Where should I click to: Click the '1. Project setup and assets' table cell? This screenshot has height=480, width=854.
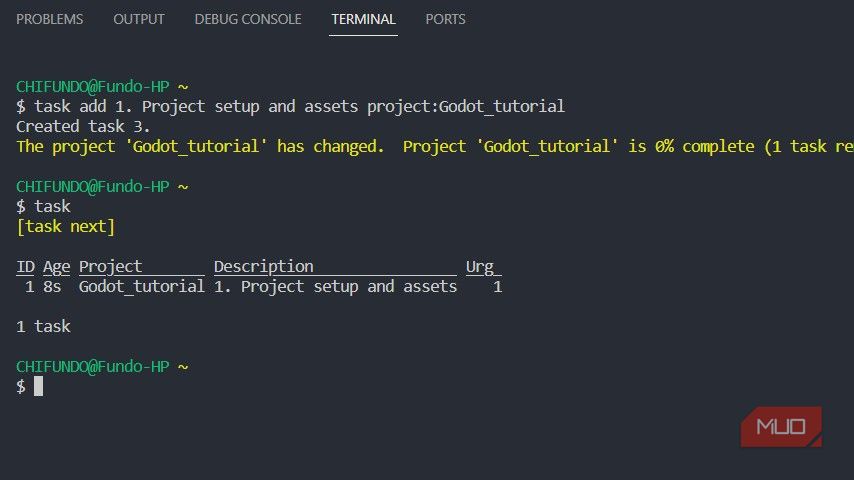335,287
